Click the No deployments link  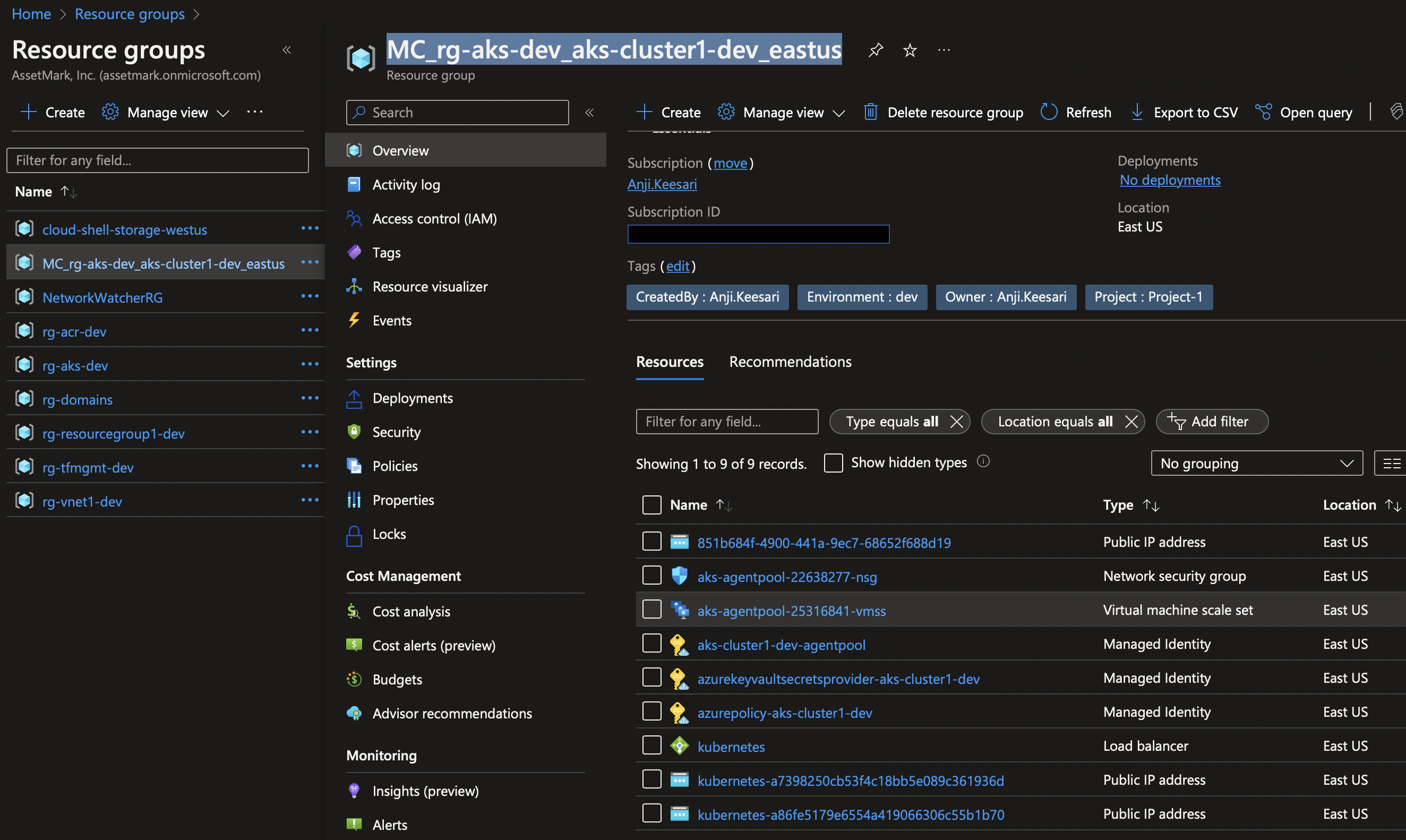pyautogui.click(x=1170, y=180)
